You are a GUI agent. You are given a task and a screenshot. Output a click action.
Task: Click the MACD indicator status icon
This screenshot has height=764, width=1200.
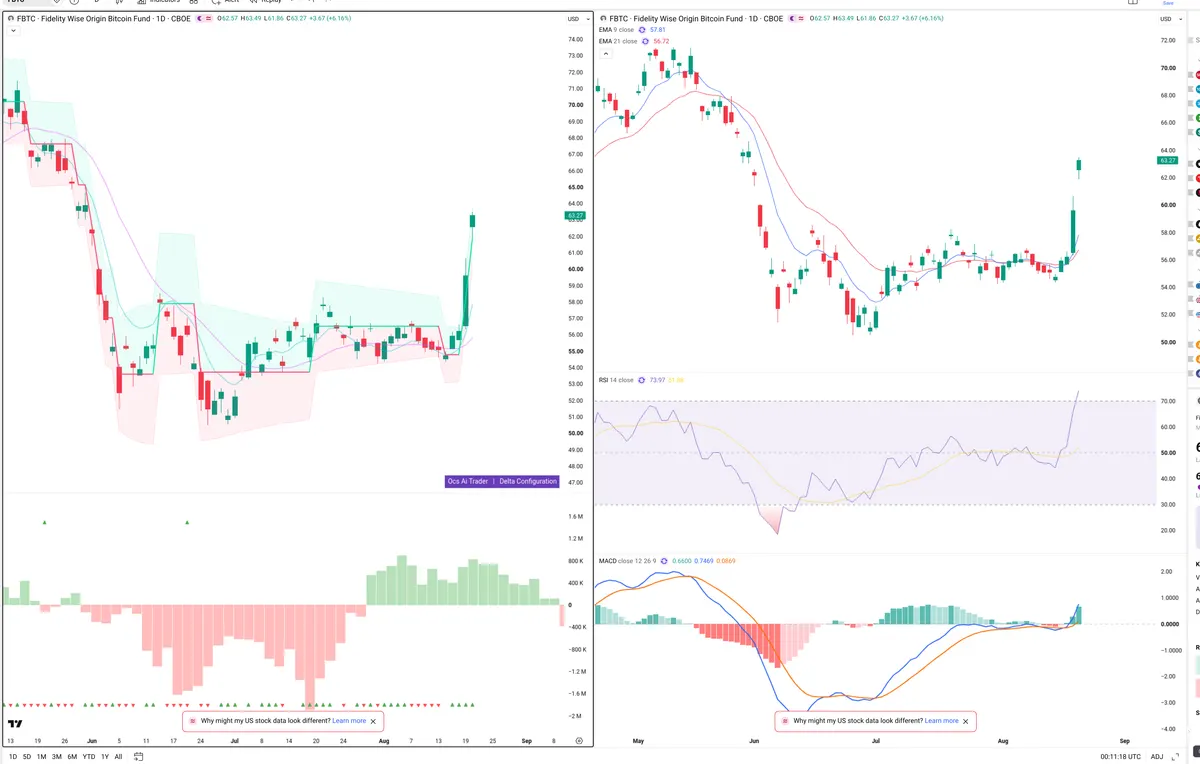[x=666, y=561]
